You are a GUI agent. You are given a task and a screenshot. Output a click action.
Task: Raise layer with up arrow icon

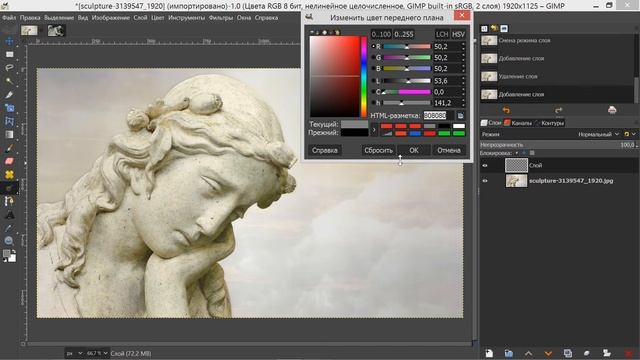529,353
